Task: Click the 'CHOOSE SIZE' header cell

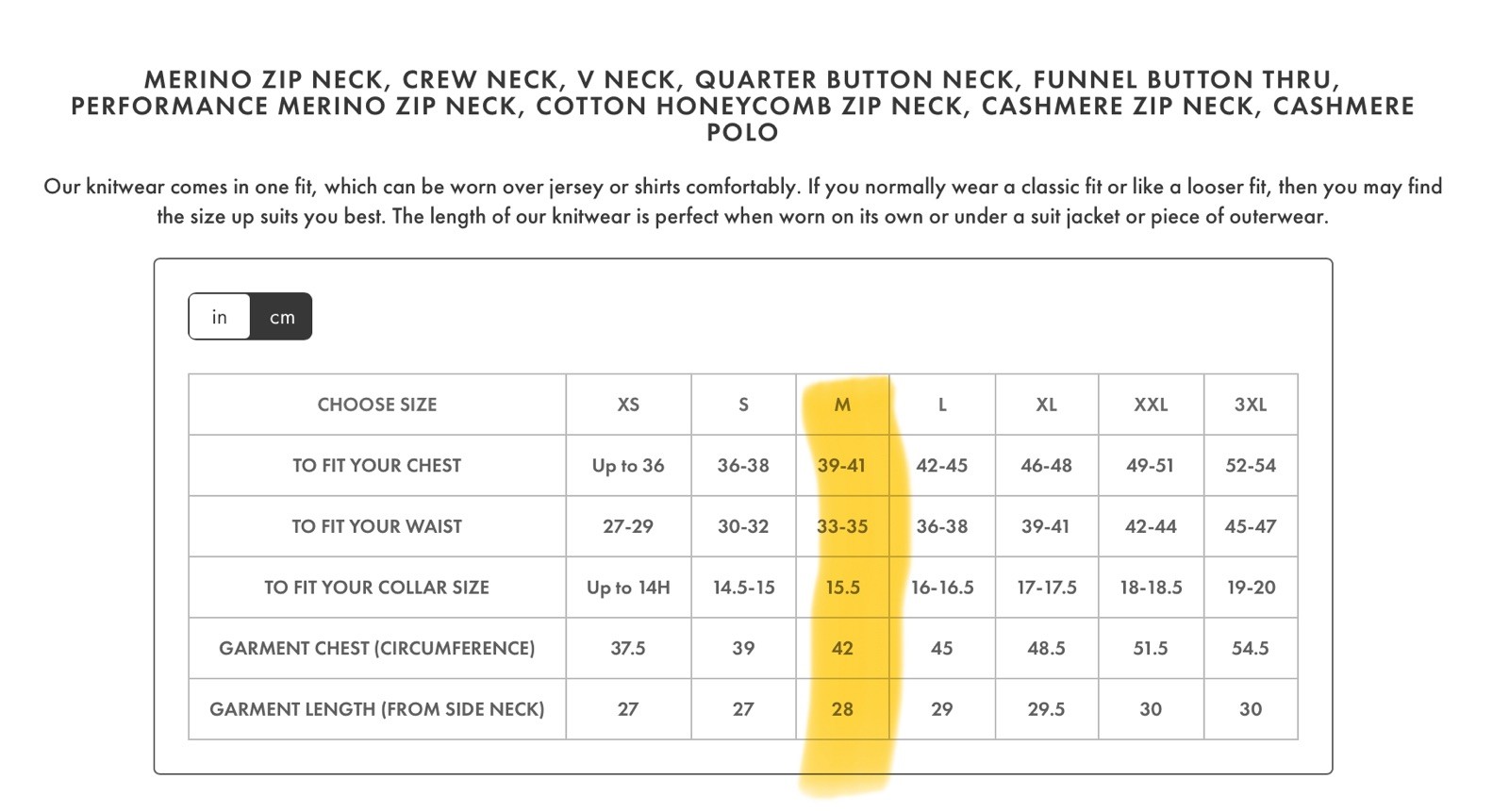Action: (x=377, y=405)
